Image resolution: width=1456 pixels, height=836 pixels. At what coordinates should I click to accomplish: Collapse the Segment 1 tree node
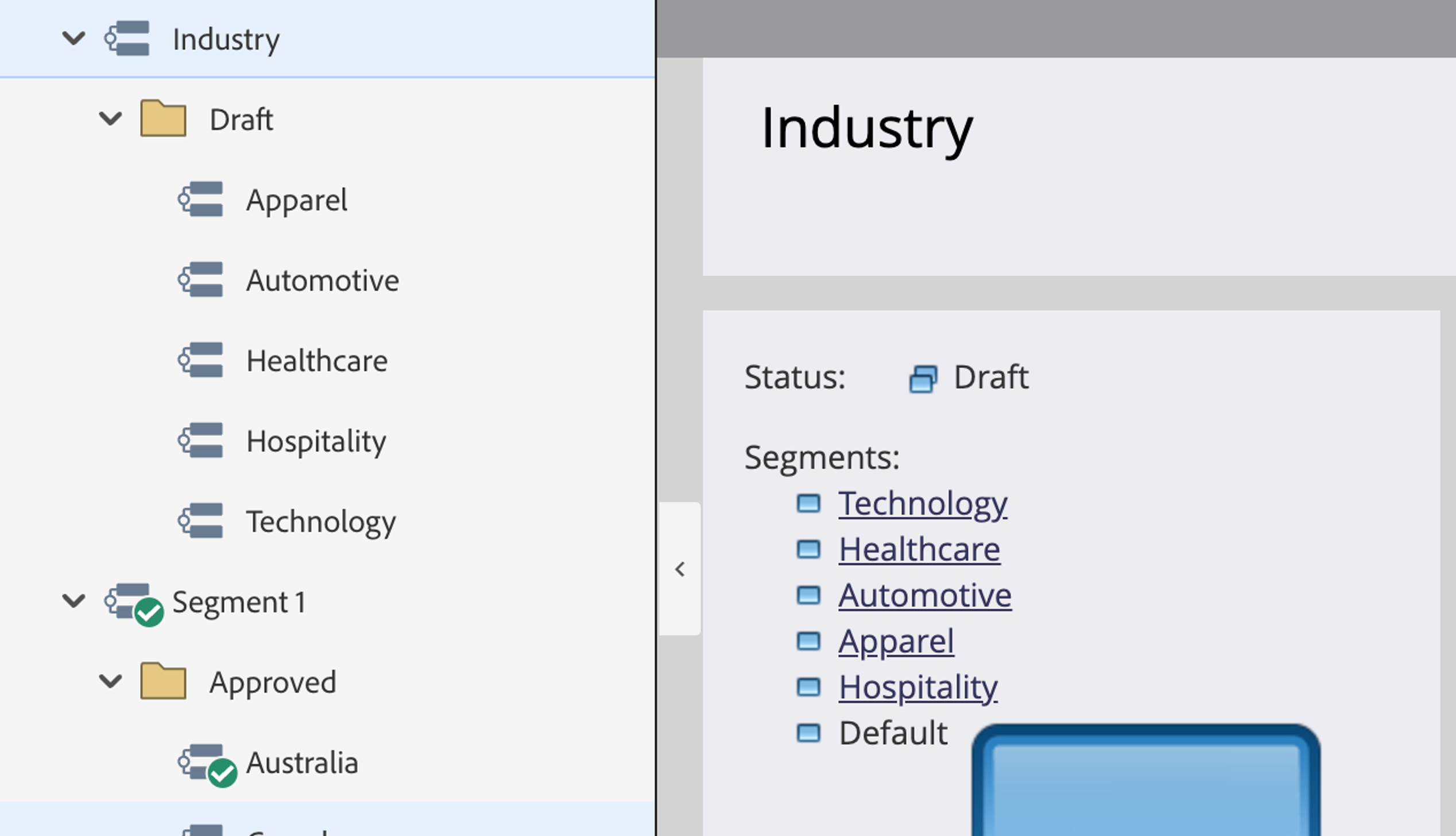tap(73, 601)
